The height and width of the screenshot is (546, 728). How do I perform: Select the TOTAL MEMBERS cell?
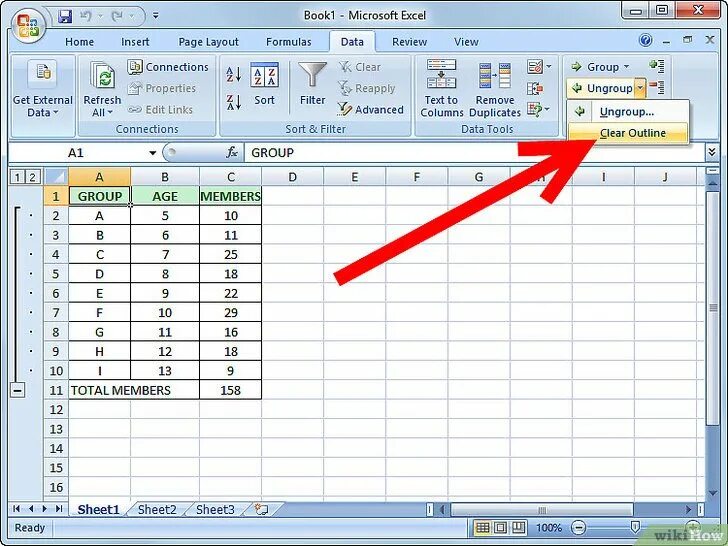click(x=134, y=390)
